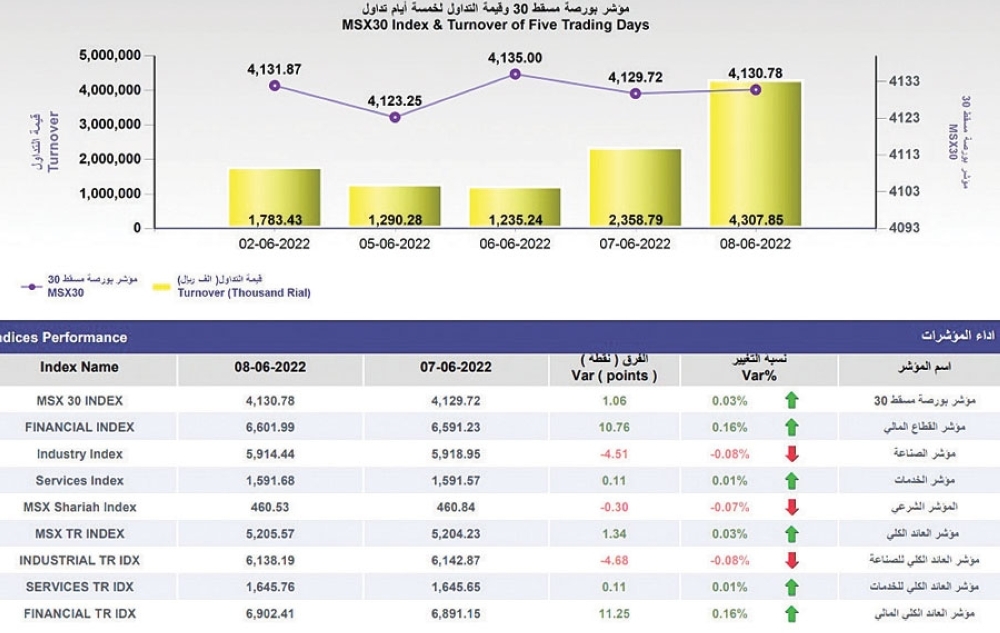Click red down arrow in INDUSTRIAL TR IDX row

(x=792, y=560)
